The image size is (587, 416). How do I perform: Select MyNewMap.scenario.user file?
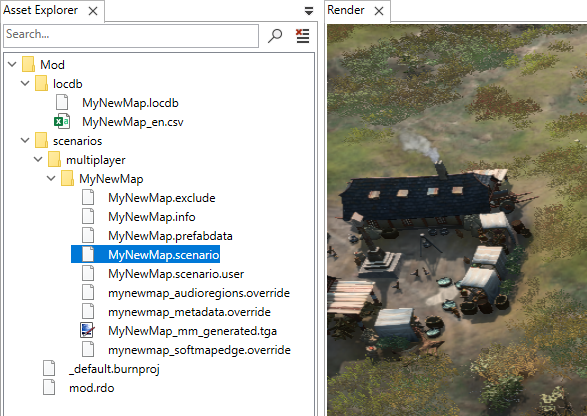pyautogui.click(x=176, y=274)
